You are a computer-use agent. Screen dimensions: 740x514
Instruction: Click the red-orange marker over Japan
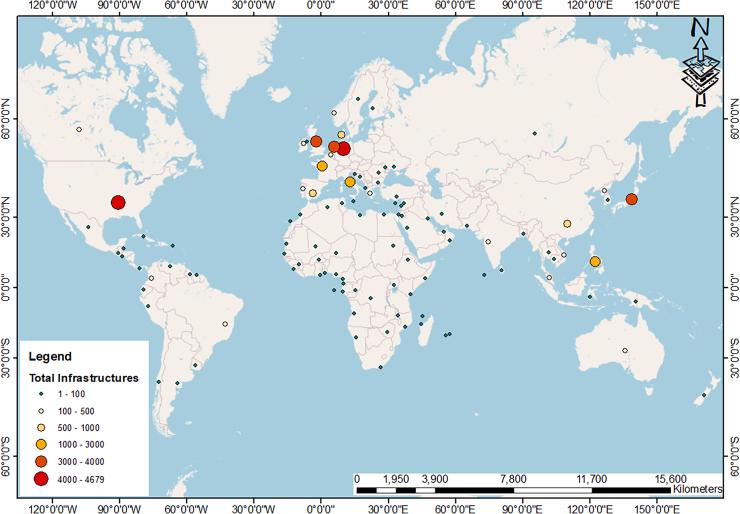tap(631, 199)
